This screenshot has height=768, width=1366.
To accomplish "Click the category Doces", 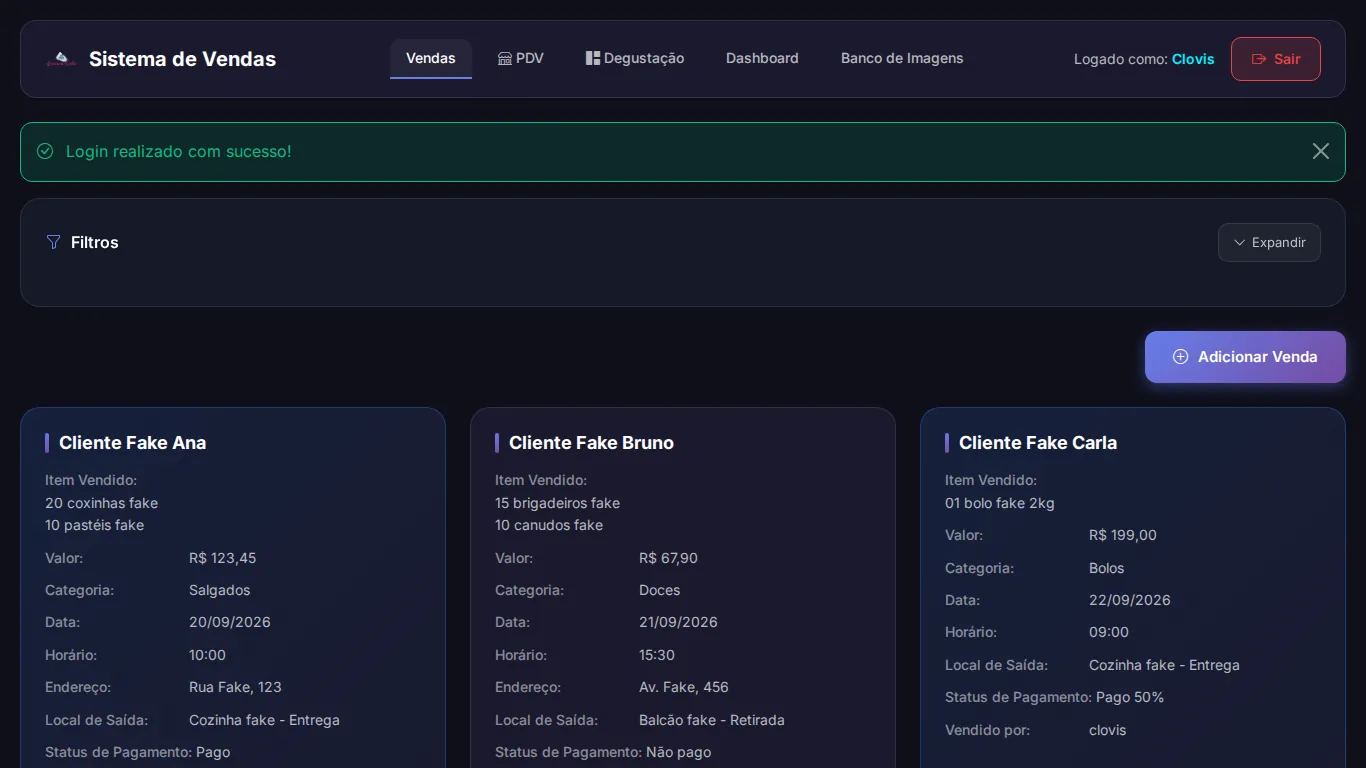I will [659, 590].
